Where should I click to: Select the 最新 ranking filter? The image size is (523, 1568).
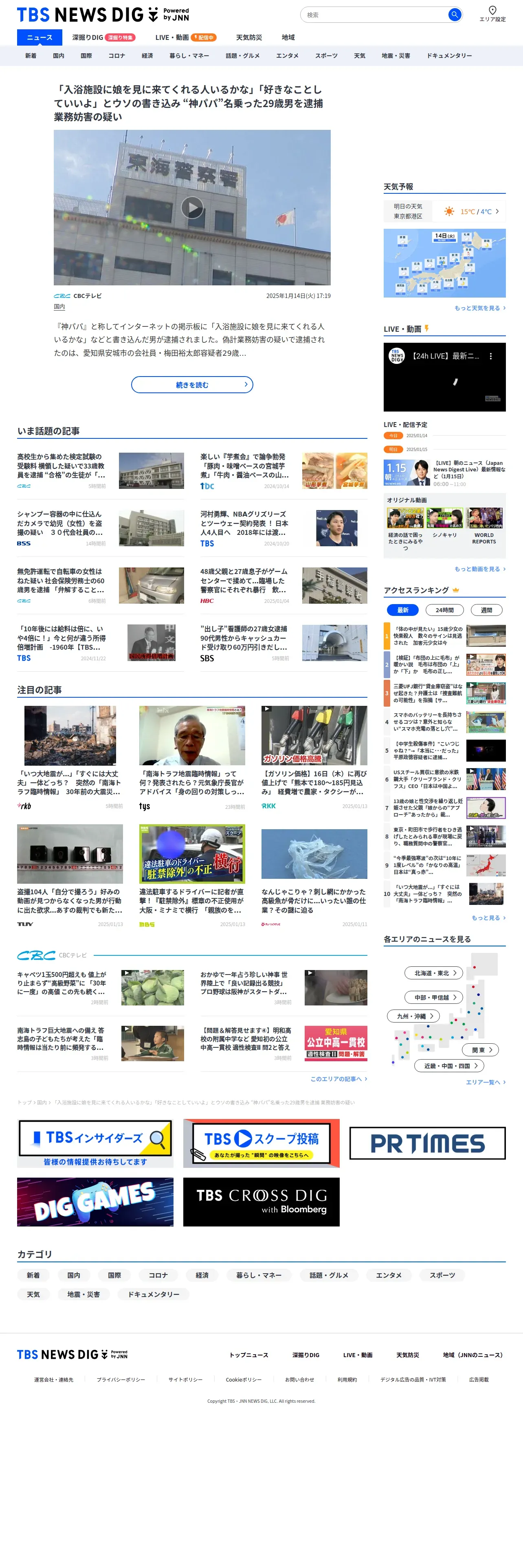(402, 610)
